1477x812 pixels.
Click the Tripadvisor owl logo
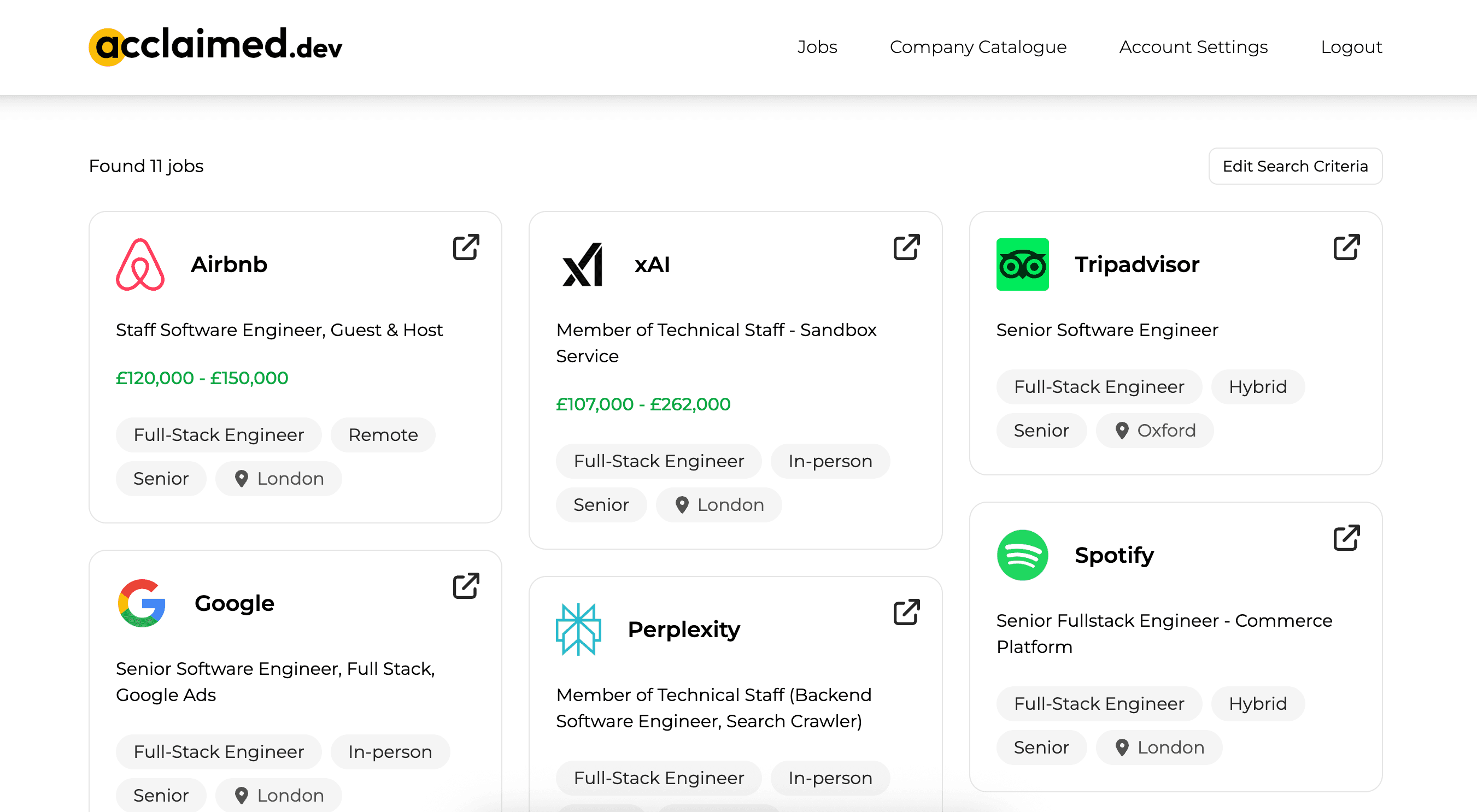pos(1022,264)
